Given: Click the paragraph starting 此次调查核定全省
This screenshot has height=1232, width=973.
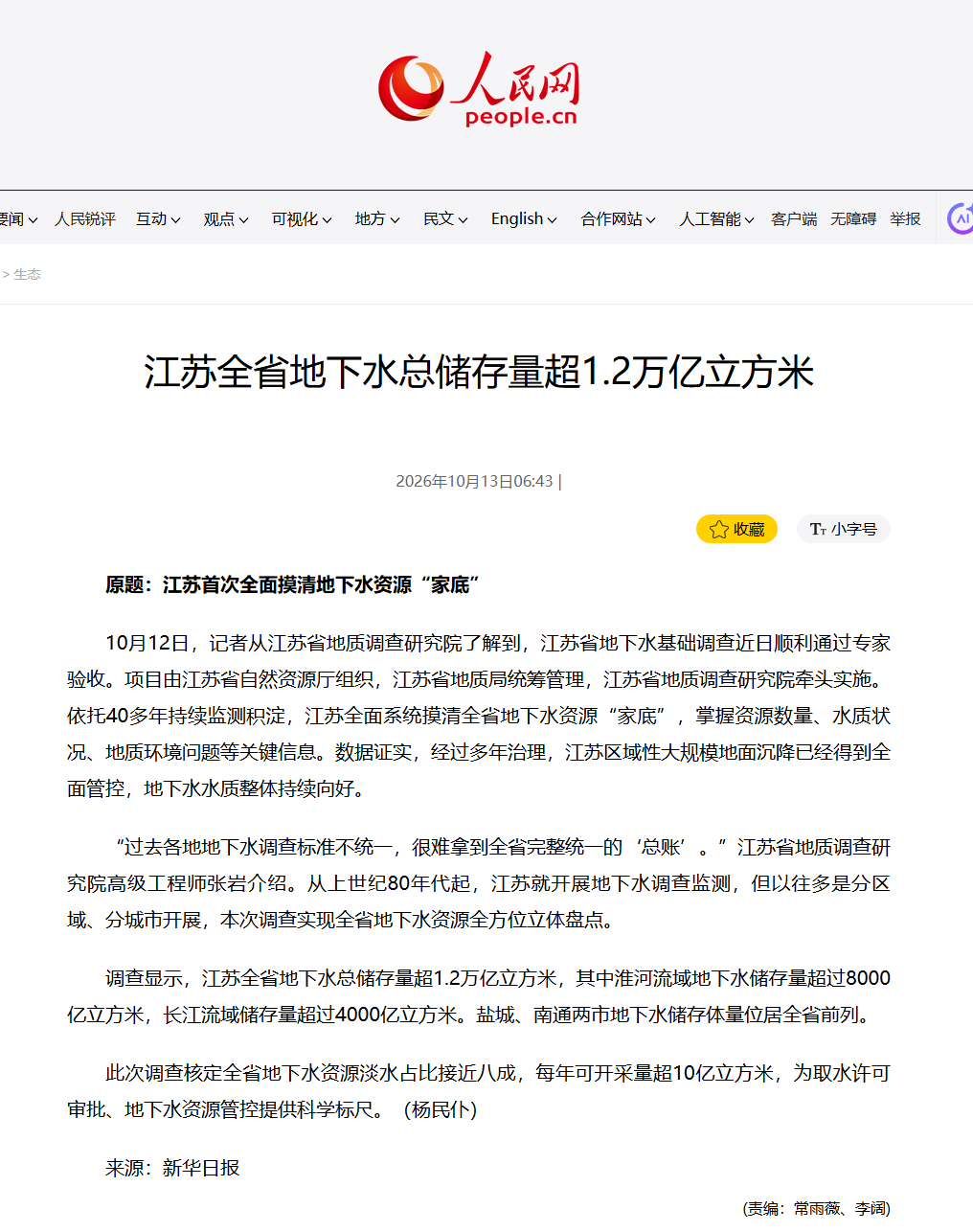Looking at the screenshot, I should coord(479,1091).
